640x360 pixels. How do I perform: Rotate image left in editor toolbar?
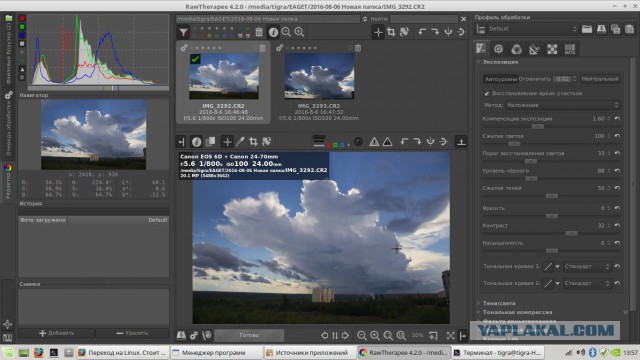(x=404, y=142)
